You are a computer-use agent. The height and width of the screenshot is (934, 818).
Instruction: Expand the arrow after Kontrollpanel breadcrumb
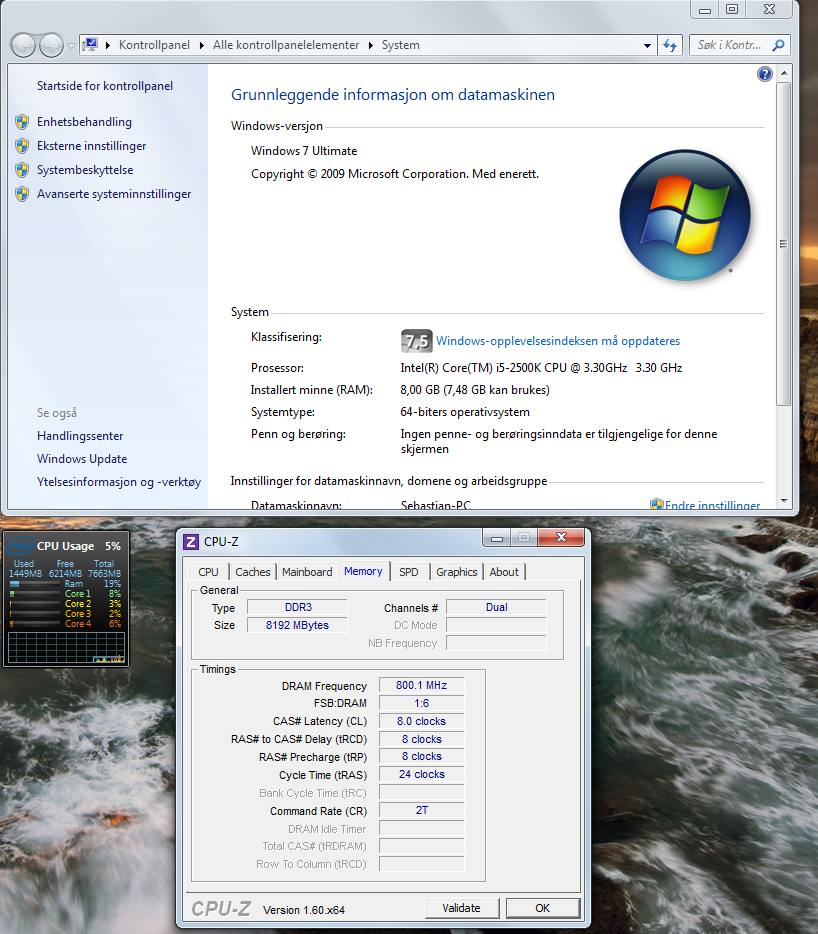click(x=201, y=45)
